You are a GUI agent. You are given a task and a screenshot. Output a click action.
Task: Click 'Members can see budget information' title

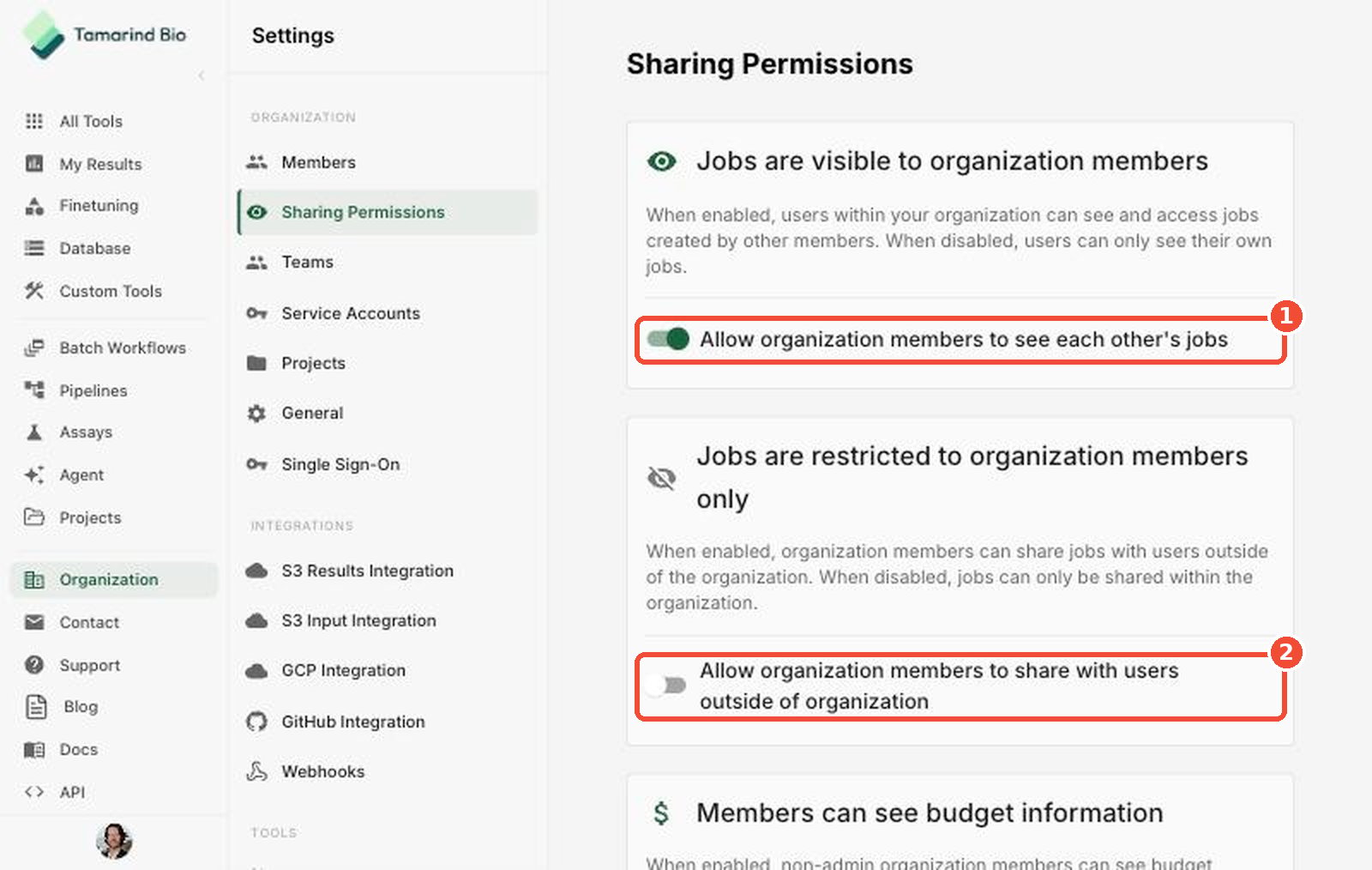click(930, 813)
